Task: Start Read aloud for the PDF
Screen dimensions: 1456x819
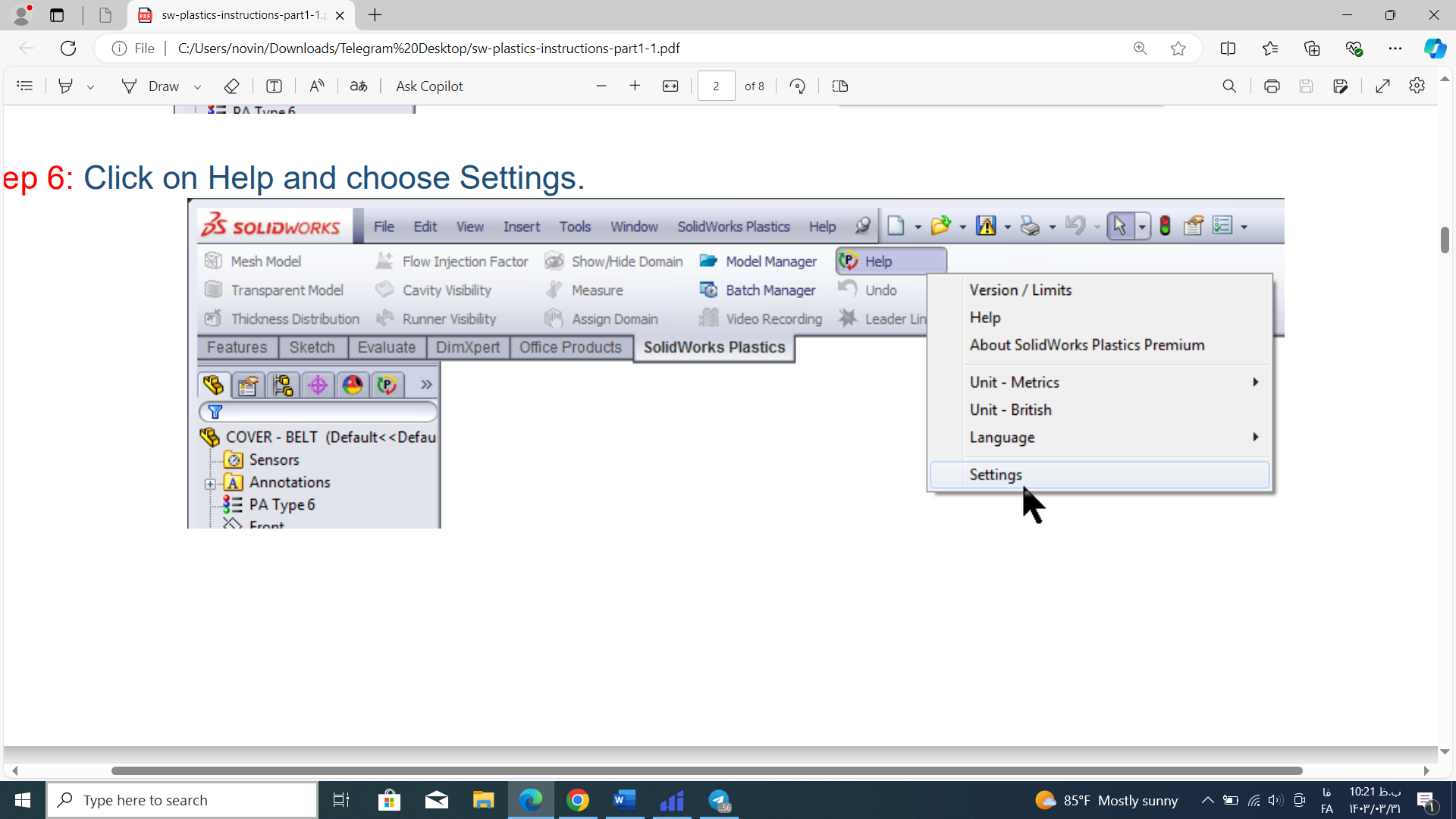Action: (x=317, y=86)
